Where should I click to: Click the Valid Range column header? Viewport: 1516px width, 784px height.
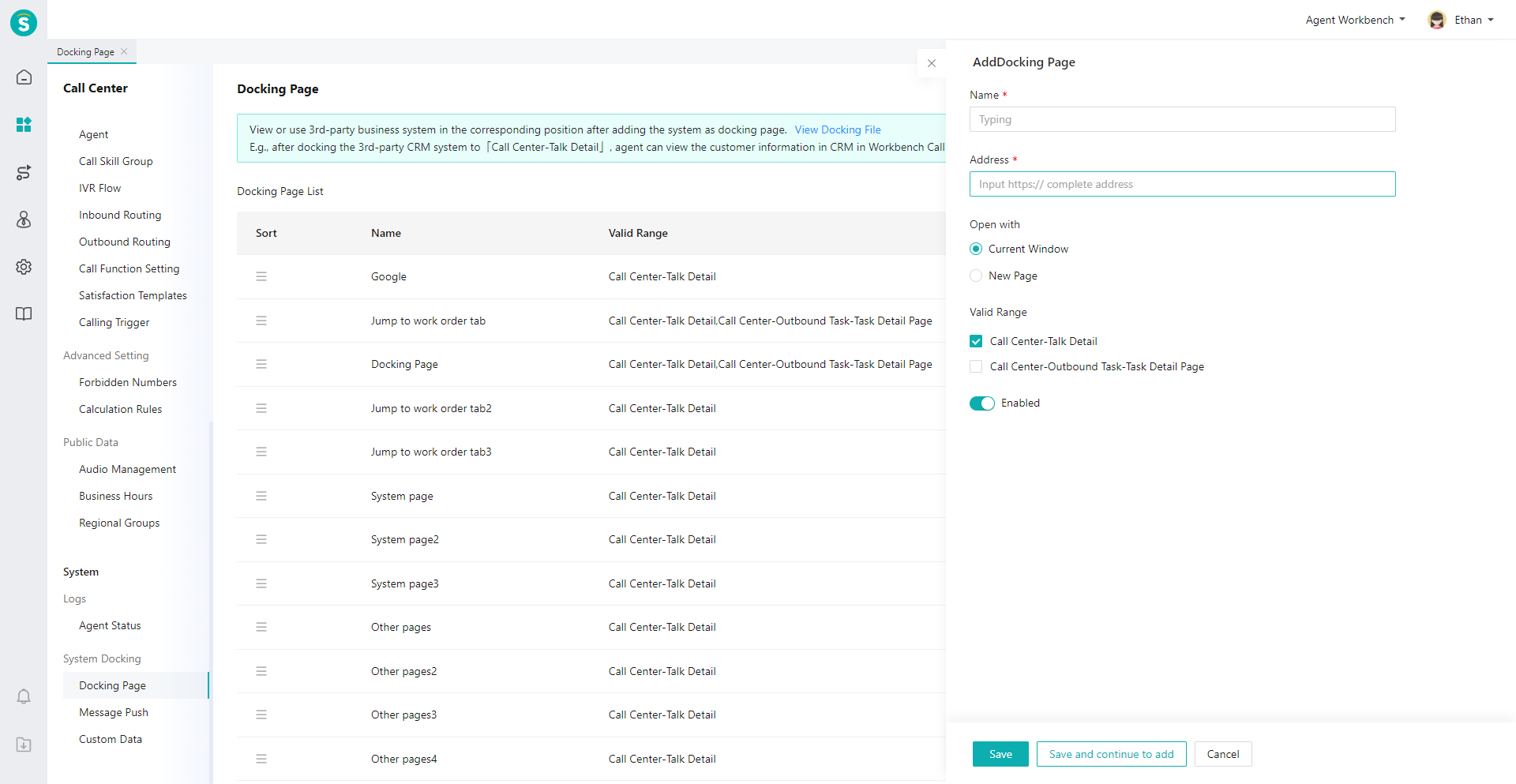(x=638, y=233)
